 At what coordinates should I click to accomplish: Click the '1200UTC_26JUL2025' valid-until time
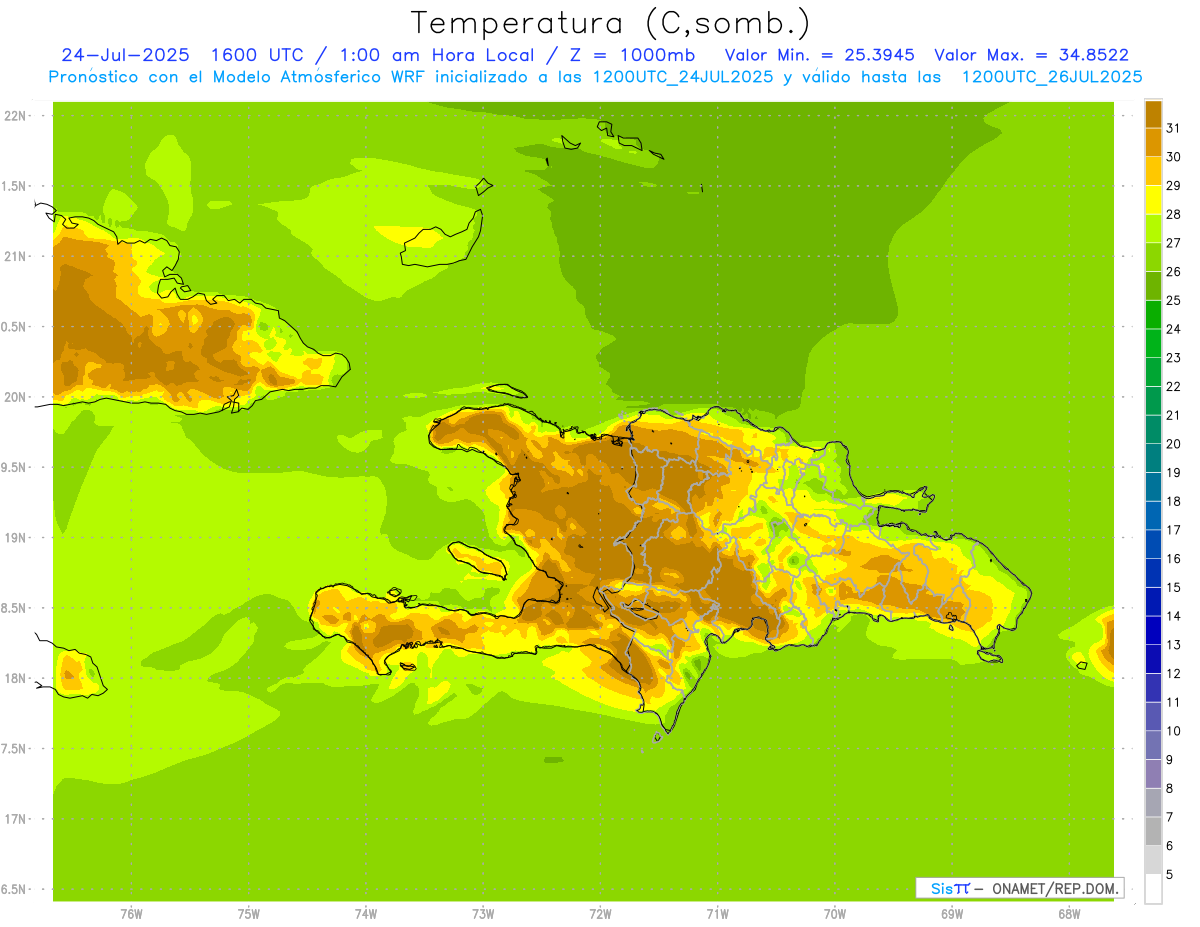(x=1052, y=77)
